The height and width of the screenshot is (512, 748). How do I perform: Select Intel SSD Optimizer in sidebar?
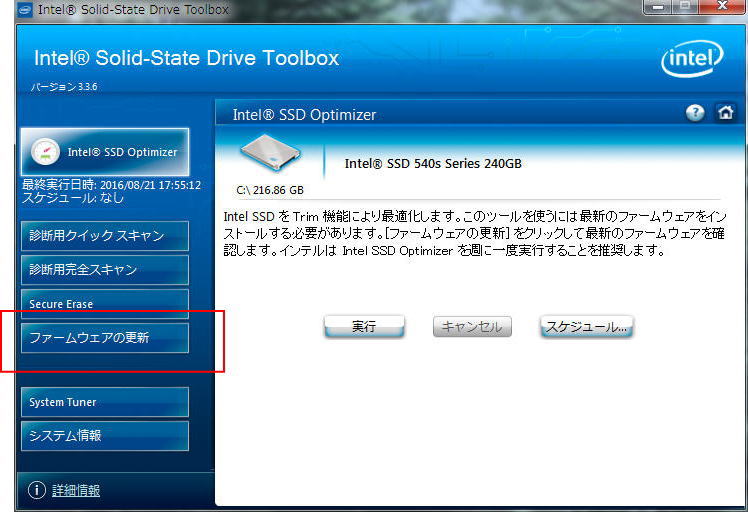tap(105, 152)
